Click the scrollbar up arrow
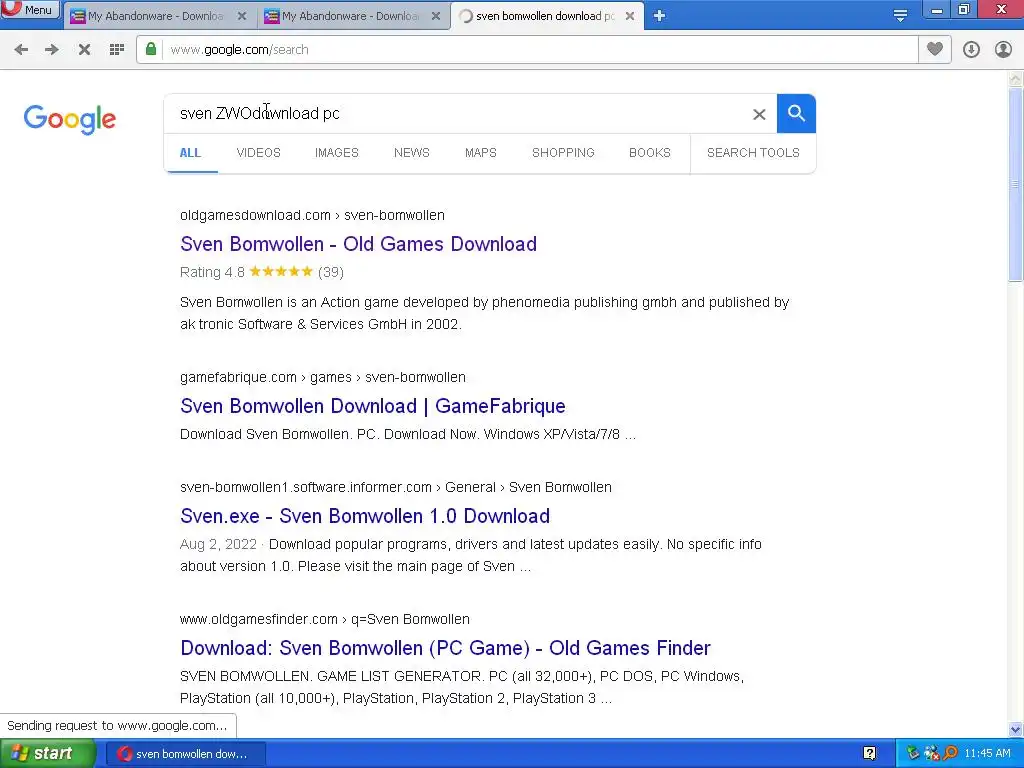 1015,80
